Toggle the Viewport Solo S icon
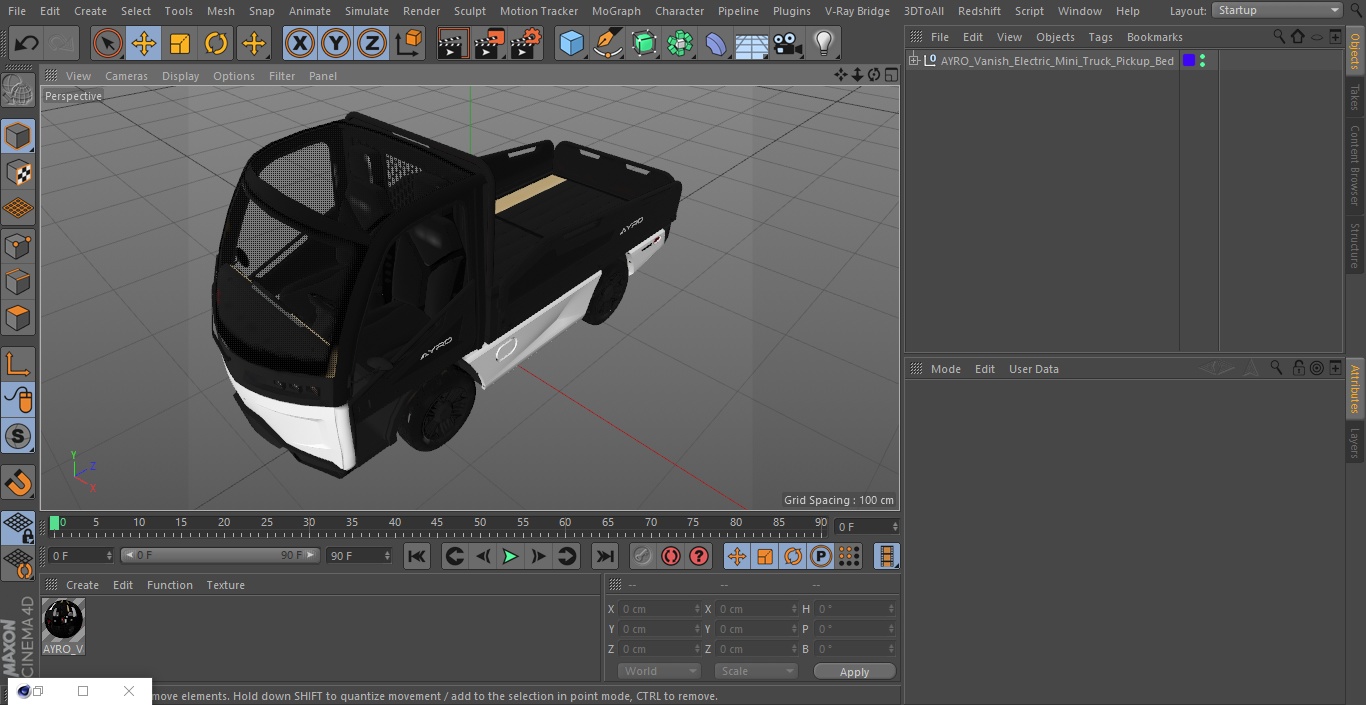Image resolution: width=1366 pixels, height=705 pixels. pos(18,436)
